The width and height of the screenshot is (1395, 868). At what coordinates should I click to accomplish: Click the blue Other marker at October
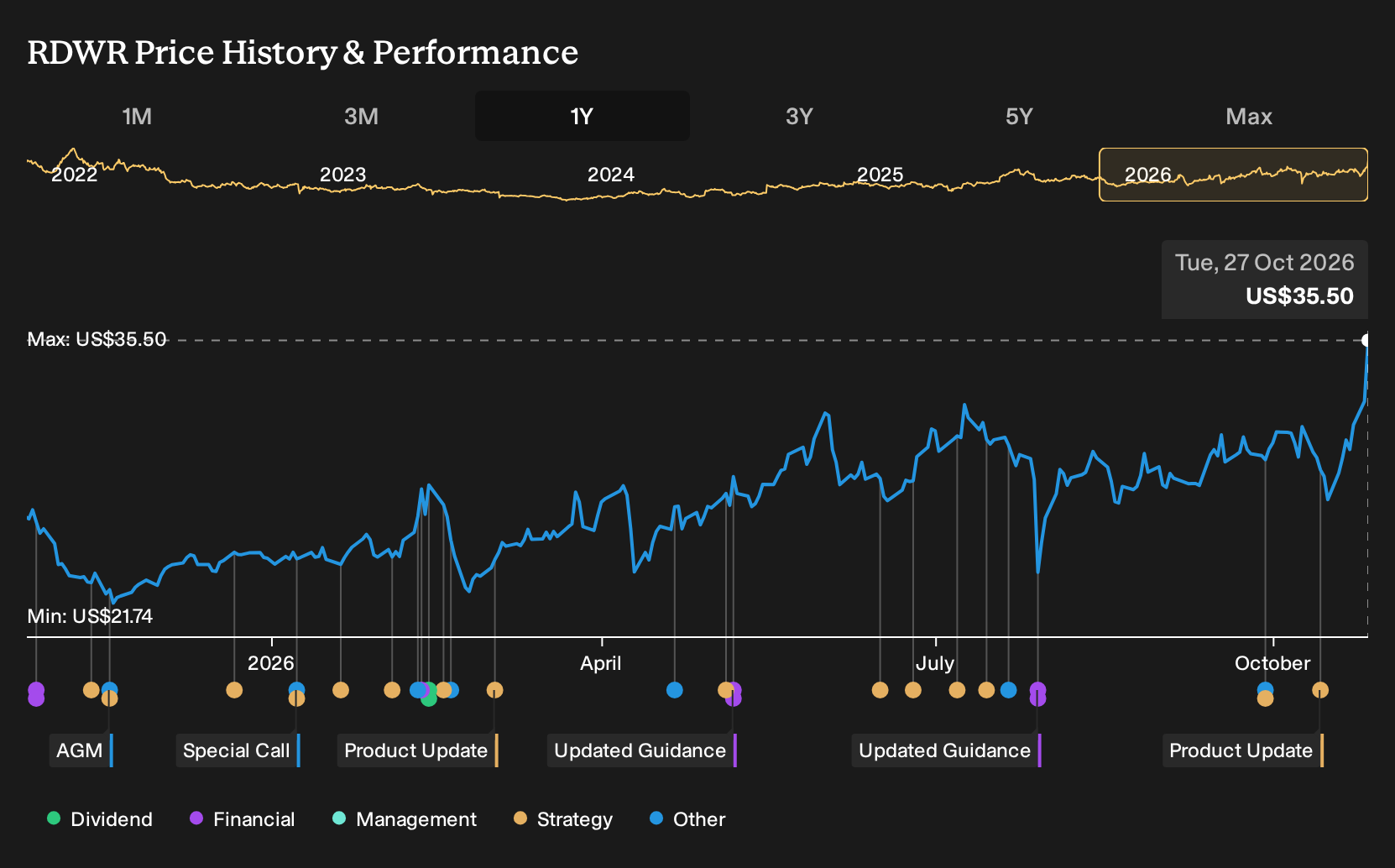(1265, 689)
